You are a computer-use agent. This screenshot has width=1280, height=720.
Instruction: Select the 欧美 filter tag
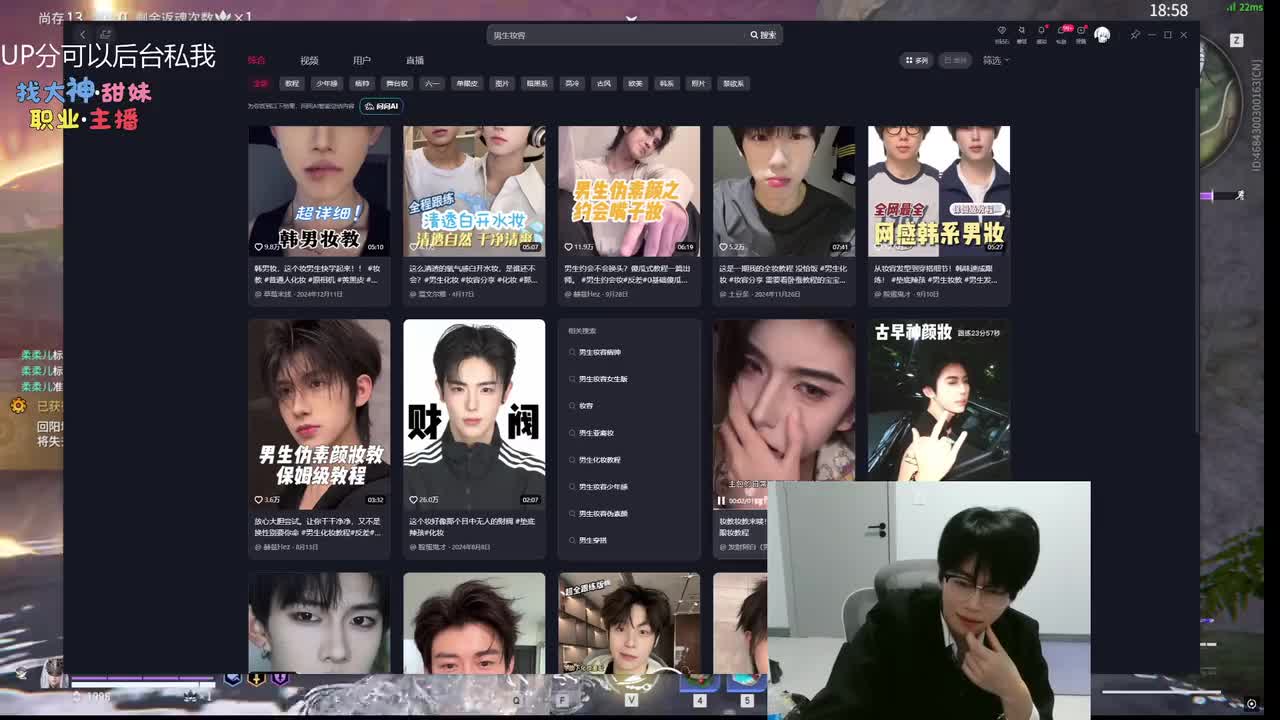tap(634, 84)
